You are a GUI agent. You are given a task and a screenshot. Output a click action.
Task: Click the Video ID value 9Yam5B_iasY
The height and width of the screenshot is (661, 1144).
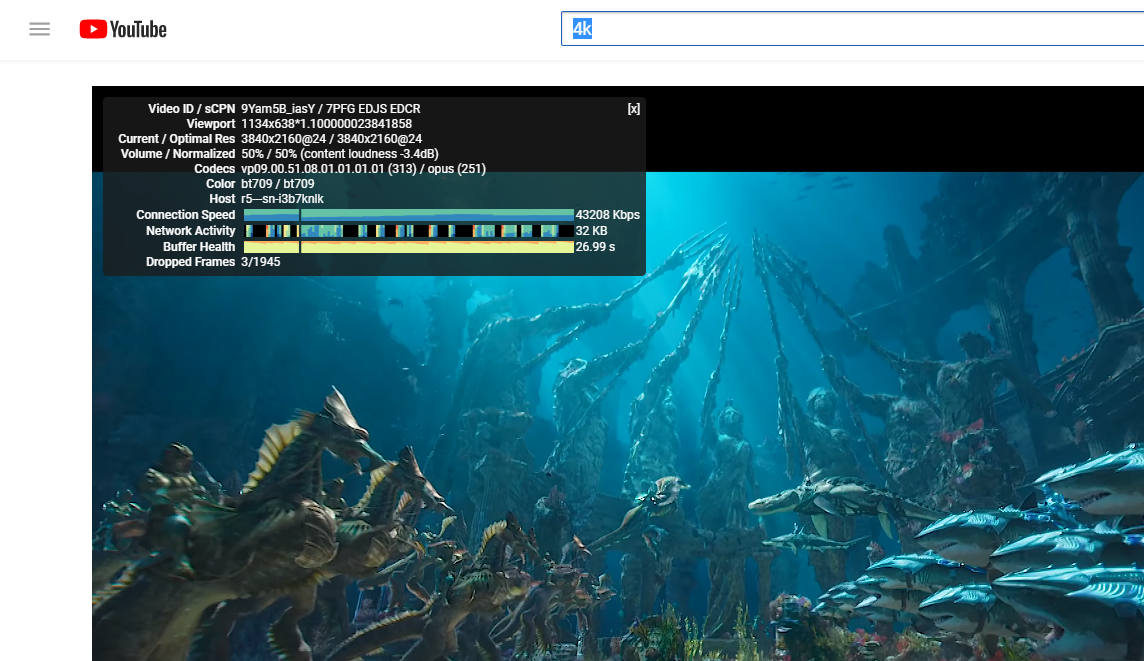[x=278, y=109]
